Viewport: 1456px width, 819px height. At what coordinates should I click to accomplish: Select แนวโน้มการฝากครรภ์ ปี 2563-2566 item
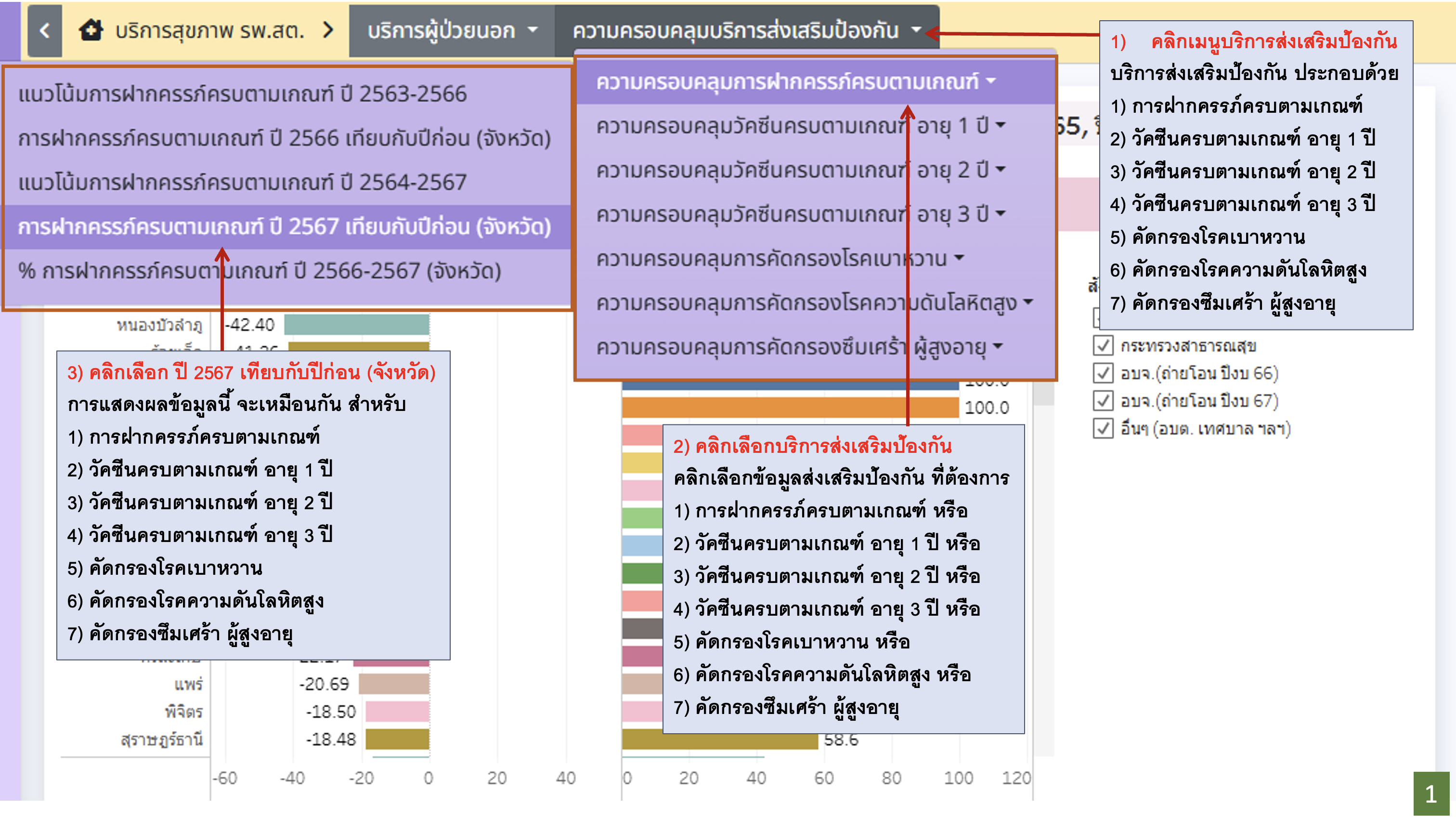pos(243,94)
